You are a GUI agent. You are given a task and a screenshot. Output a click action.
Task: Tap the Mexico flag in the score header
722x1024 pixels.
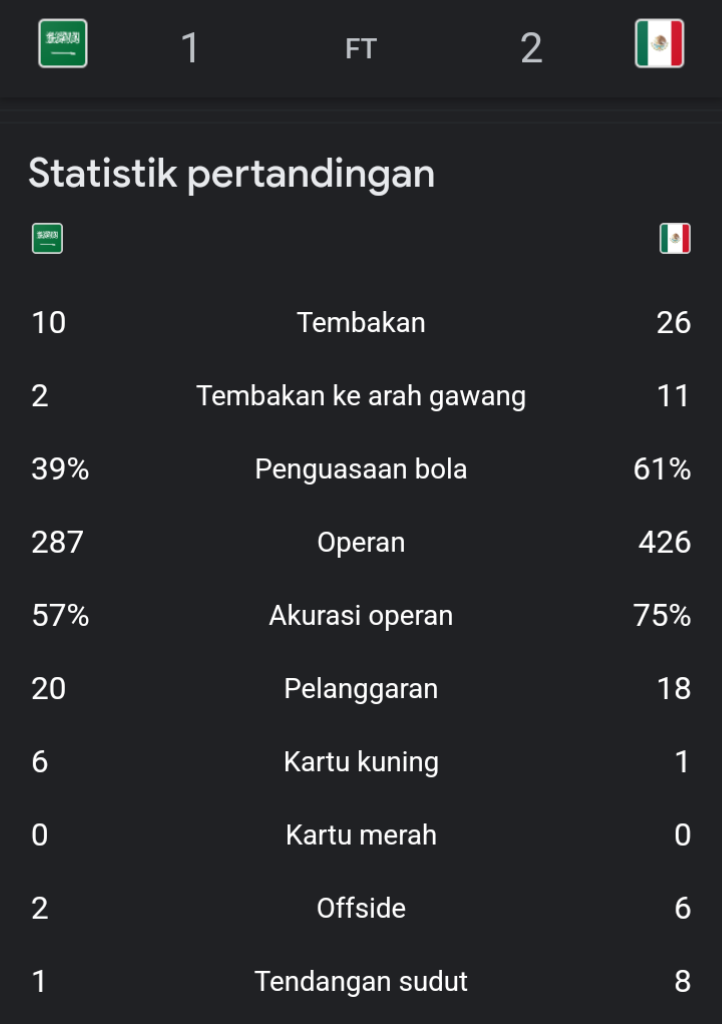coord(659,44)
